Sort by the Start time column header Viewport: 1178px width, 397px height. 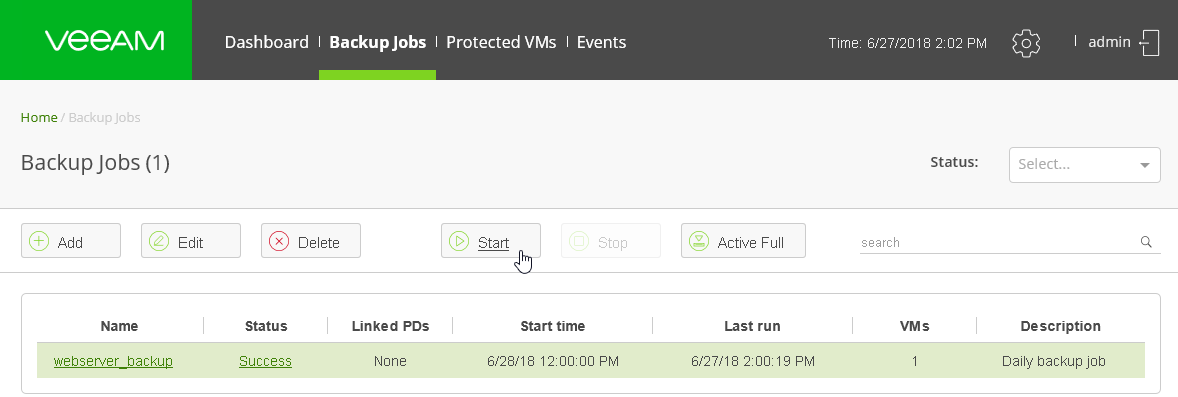tap(553, 326)
